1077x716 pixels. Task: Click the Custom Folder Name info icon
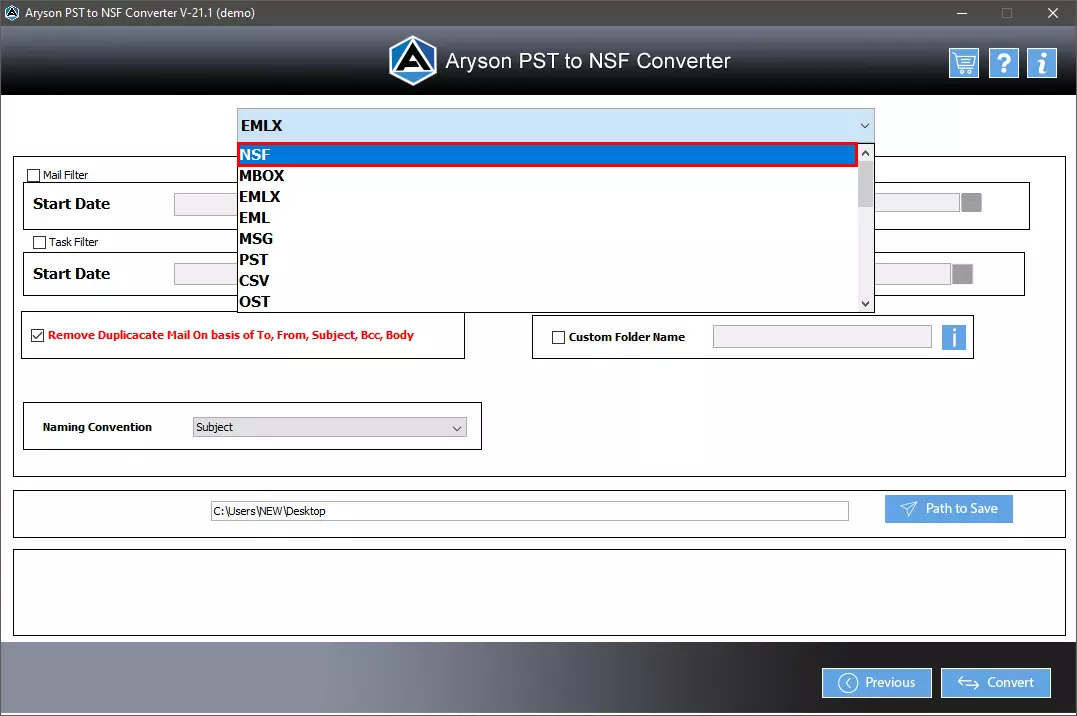point(953,337)
